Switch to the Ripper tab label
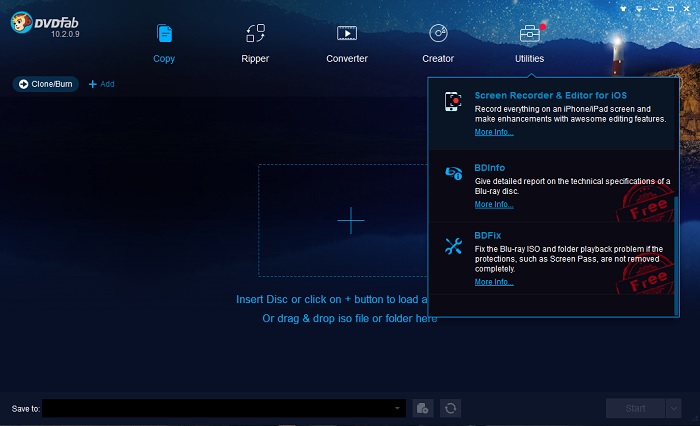The image size is (700, 426). click(255, 58)
